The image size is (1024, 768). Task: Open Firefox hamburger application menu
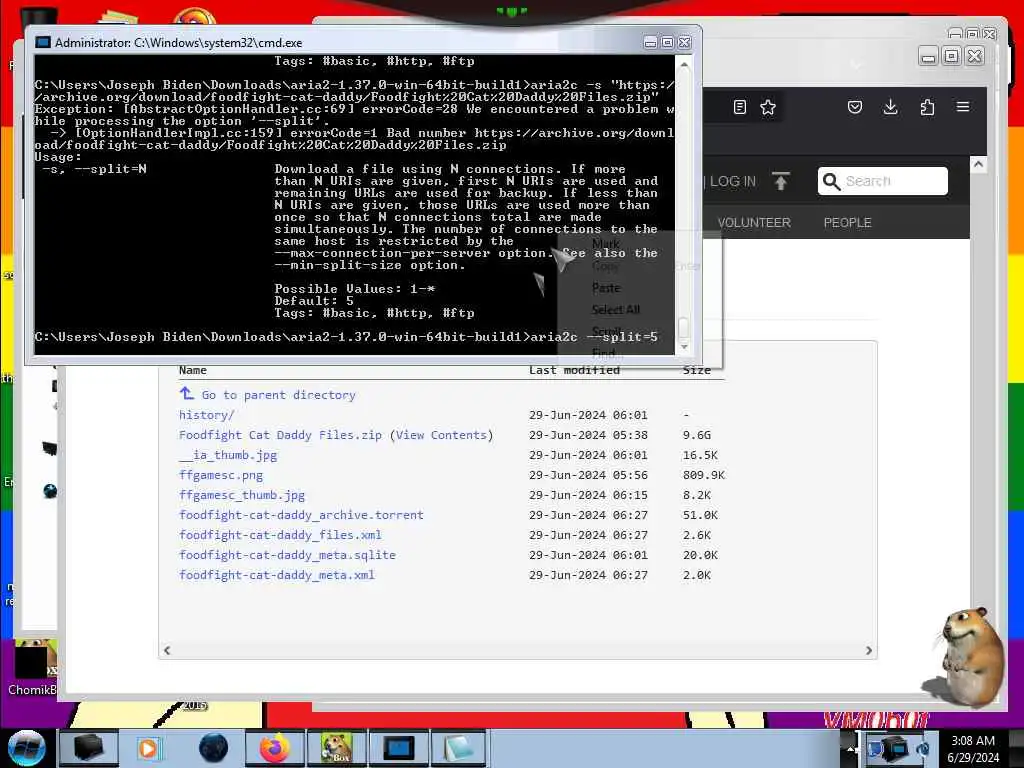(x=963, y=106)
